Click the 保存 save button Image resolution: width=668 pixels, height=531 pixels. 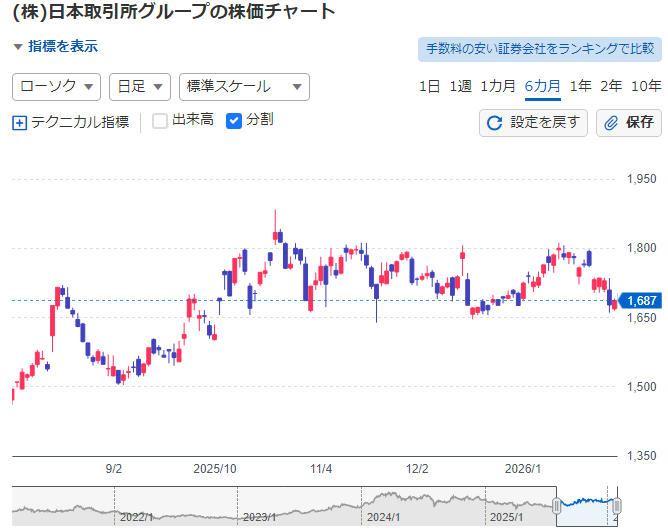coord(629,123)
